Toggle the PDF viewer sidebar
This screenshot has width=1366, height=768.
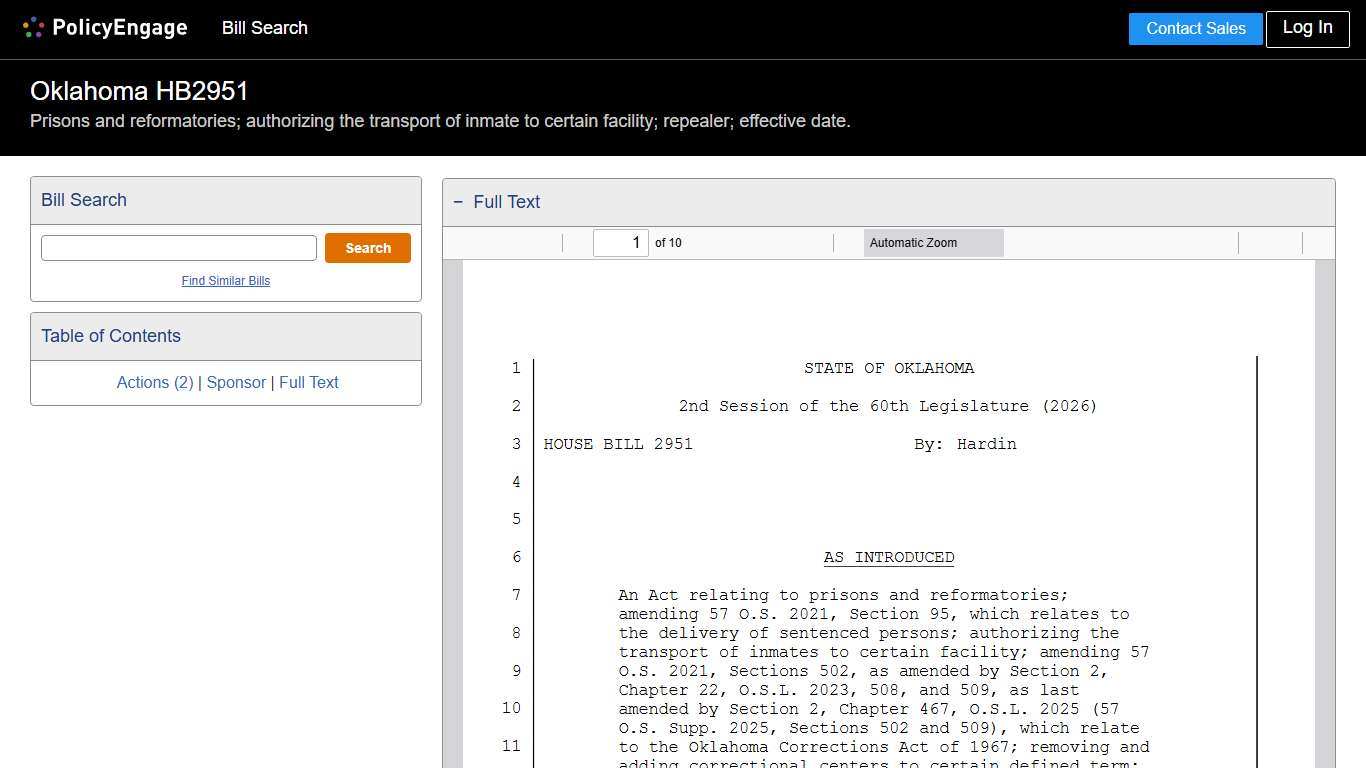point(465,242)
